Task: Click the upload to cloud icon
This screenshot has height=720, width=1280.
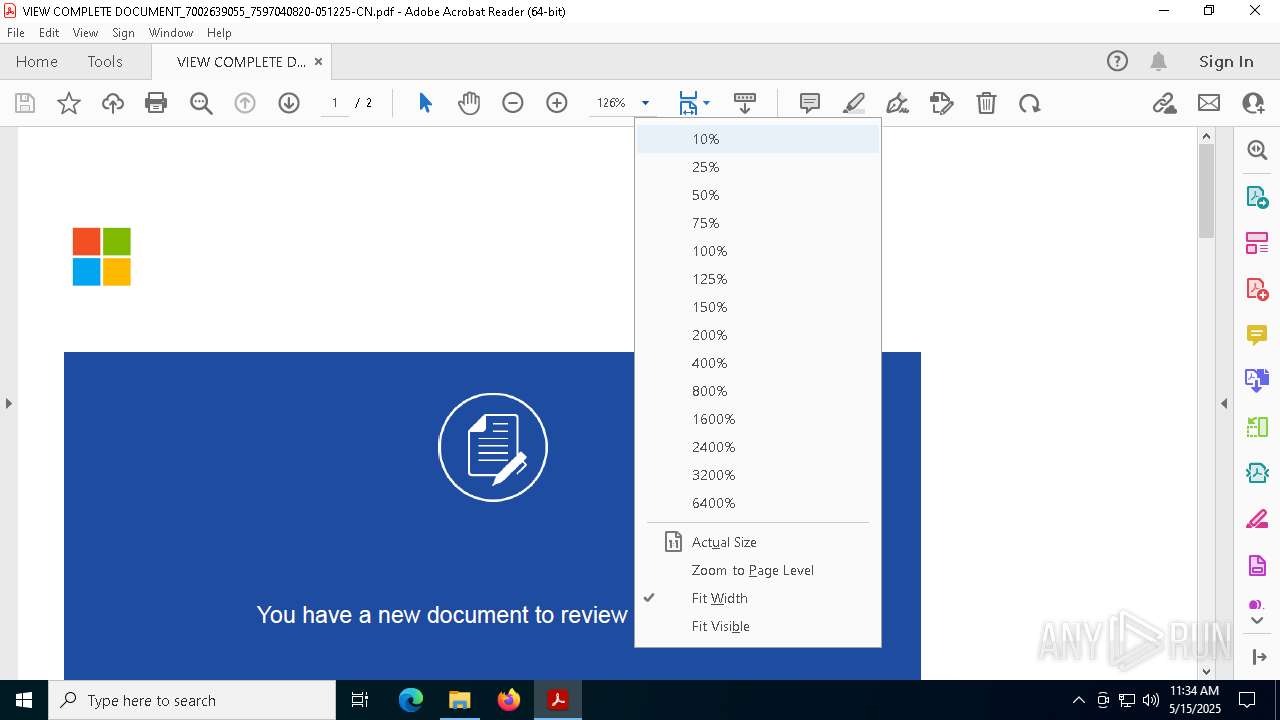Action: coord(113,103)
